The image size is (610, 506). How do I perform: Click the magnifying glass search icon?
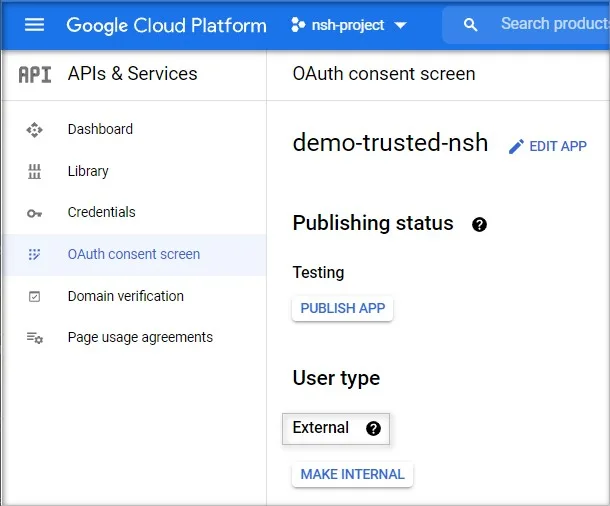click(471, 25)
